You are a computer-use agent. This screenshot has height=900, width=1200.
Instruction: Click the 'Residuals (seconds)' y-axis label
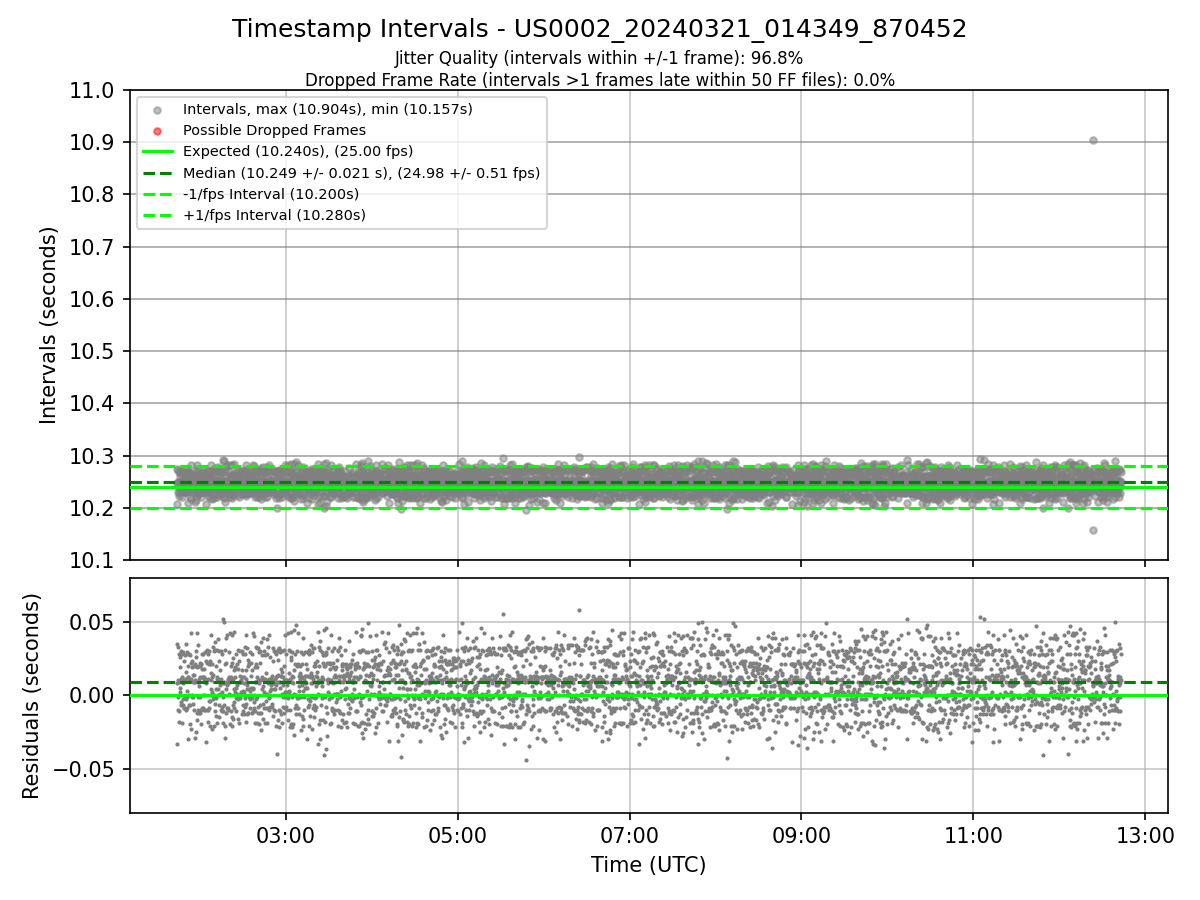tap(32, 696)
